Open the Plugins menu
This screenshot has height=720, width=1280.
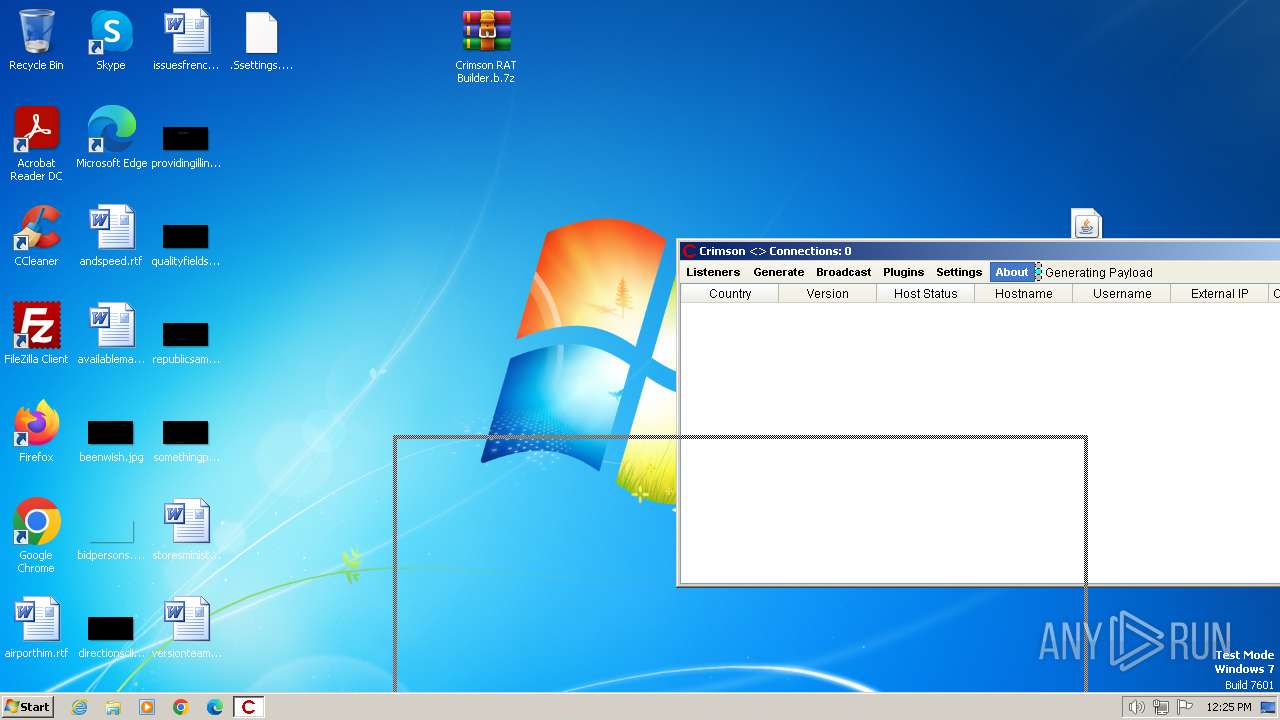pos(903,272)
